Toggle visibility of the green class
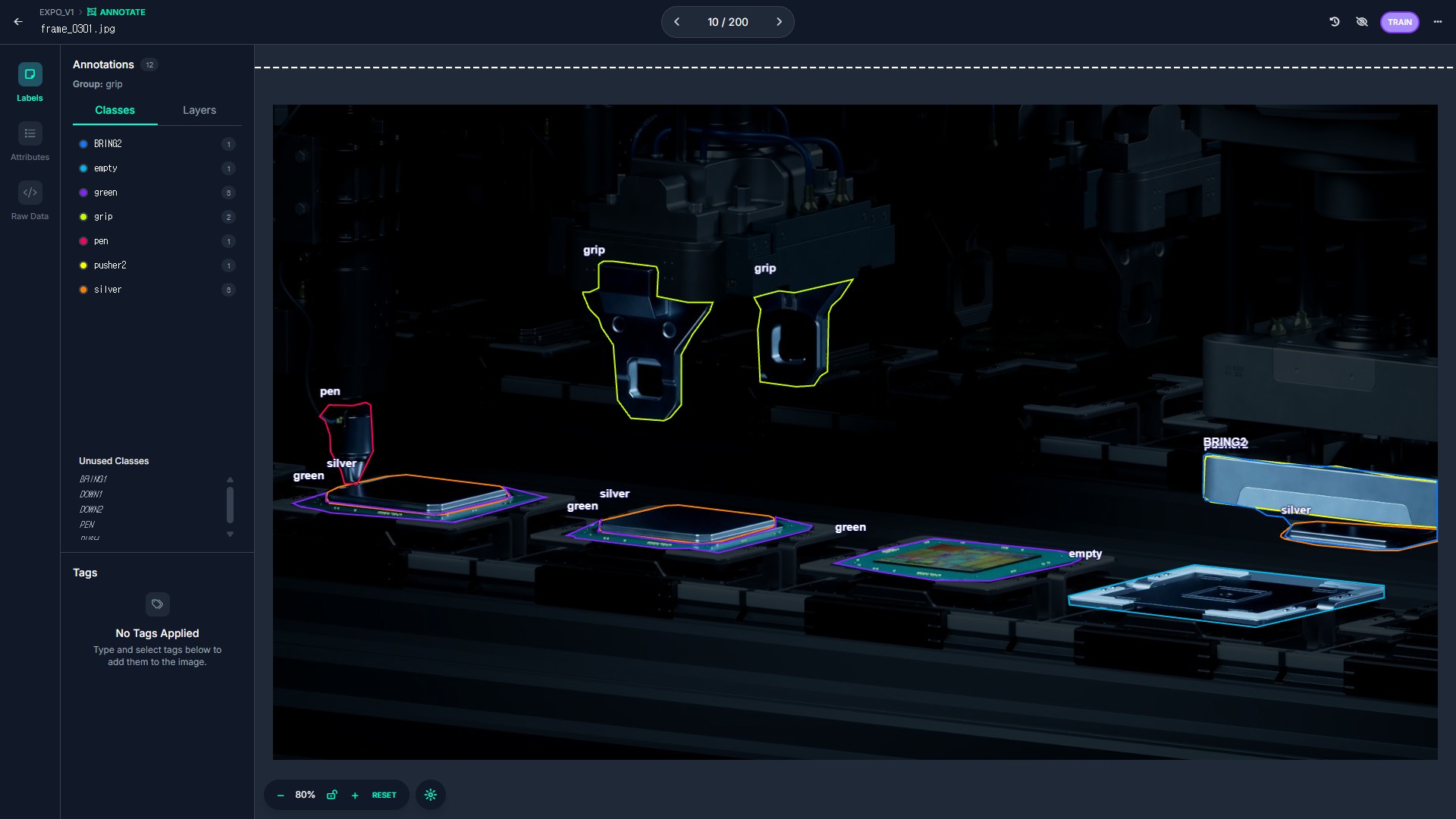 pyautogui.click(x=83, y=193)
